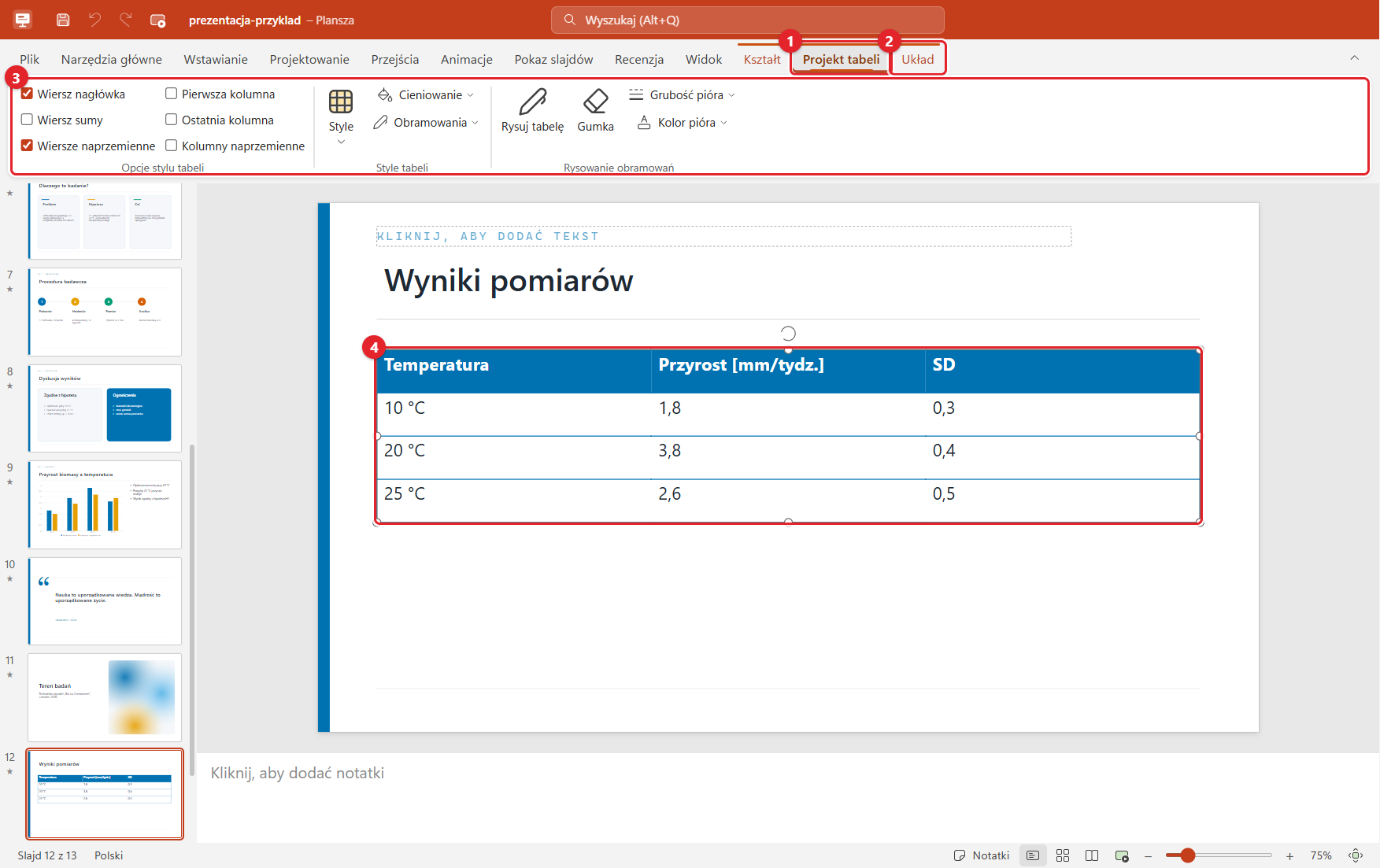Image resolution: width=1380 pixels, height=868 pixels.
Task: Click the Wyszukaj search field
Action: pyautogui.click(x=748, y=20)
